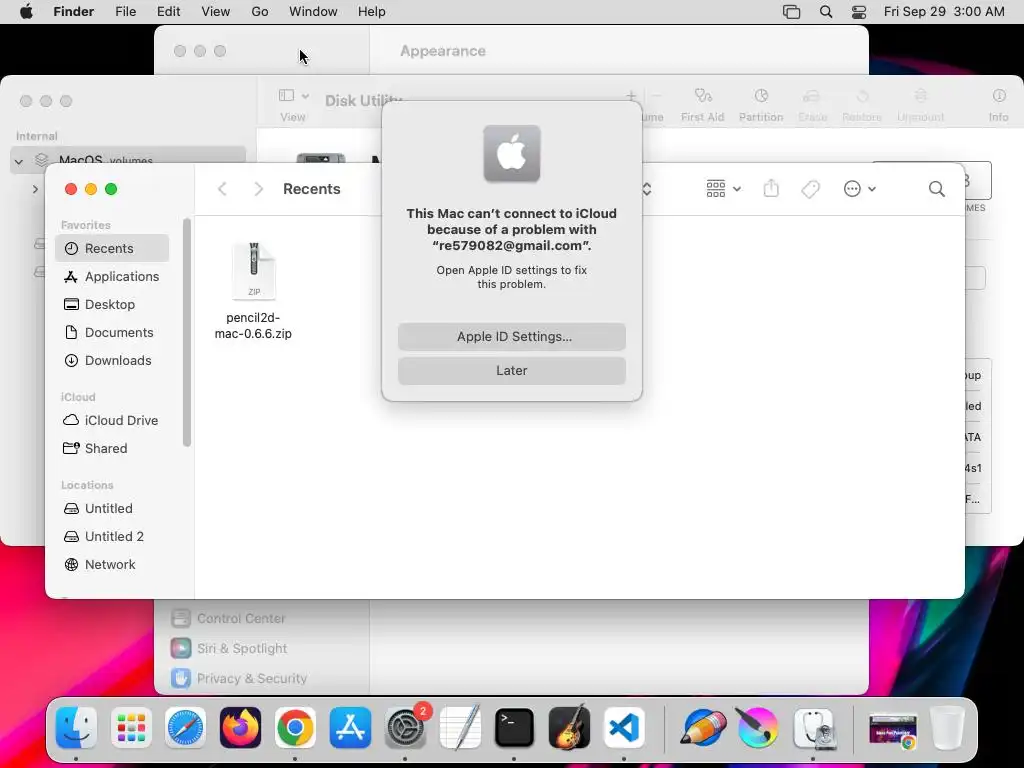Open Apple ID Settings from the dialog
The image size is (1024, 768).
(x=511, y=336)
